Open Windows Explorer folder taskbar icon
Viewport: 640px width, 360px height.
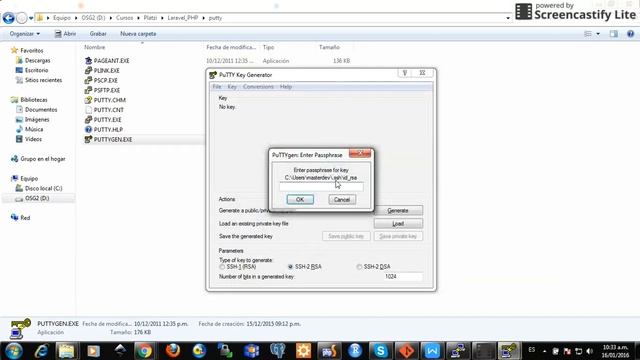pos(67,351)
